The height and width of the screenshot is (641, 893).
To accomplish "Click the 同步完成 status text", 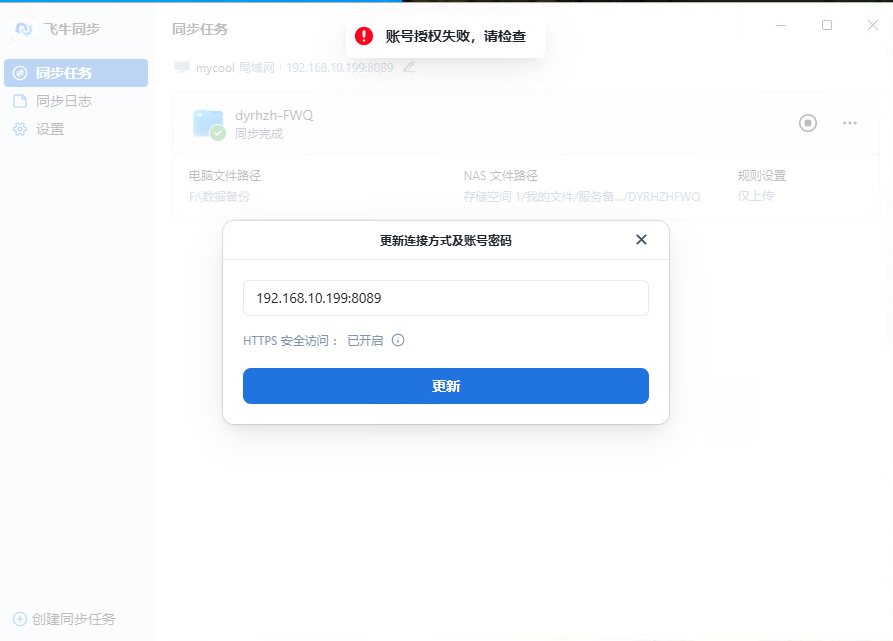I will tap(259, 134).
